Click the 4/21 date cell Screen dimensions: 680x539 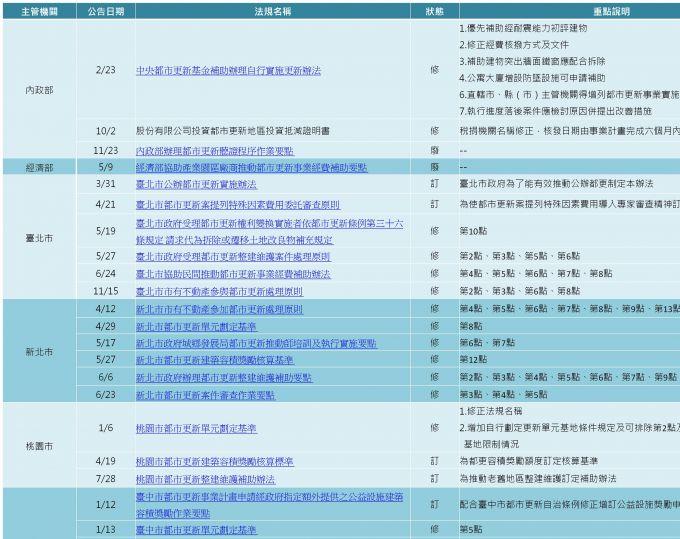click(x=106, y=204)
